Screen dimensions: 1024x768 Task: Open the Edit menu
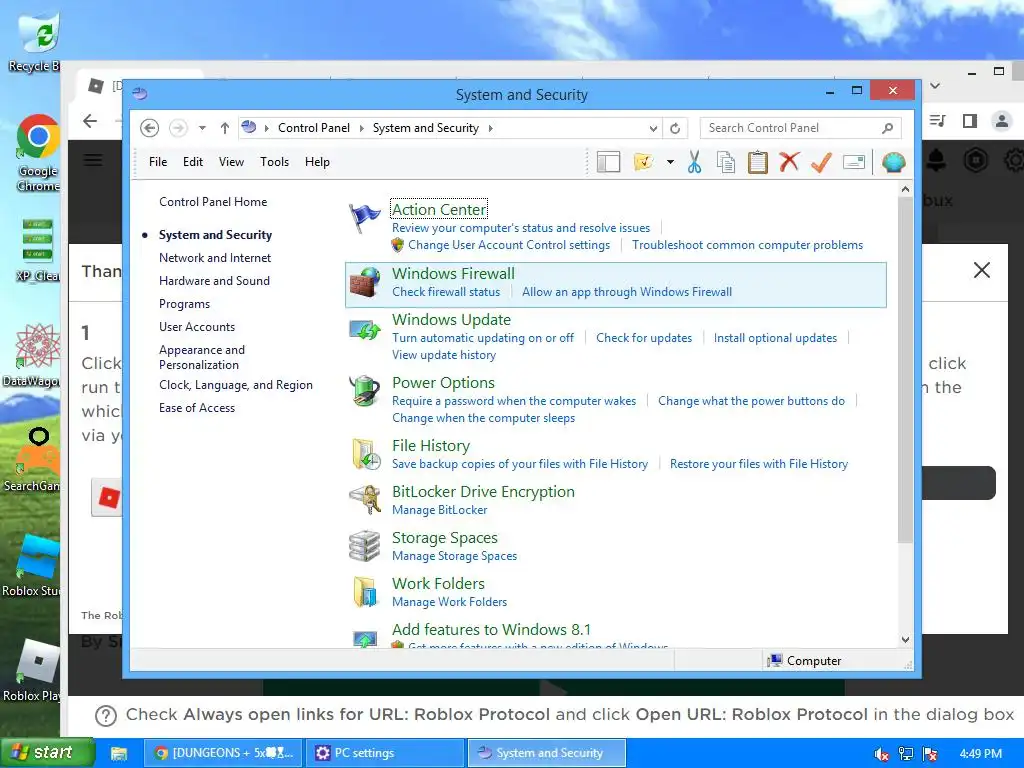tap(193, 162)
